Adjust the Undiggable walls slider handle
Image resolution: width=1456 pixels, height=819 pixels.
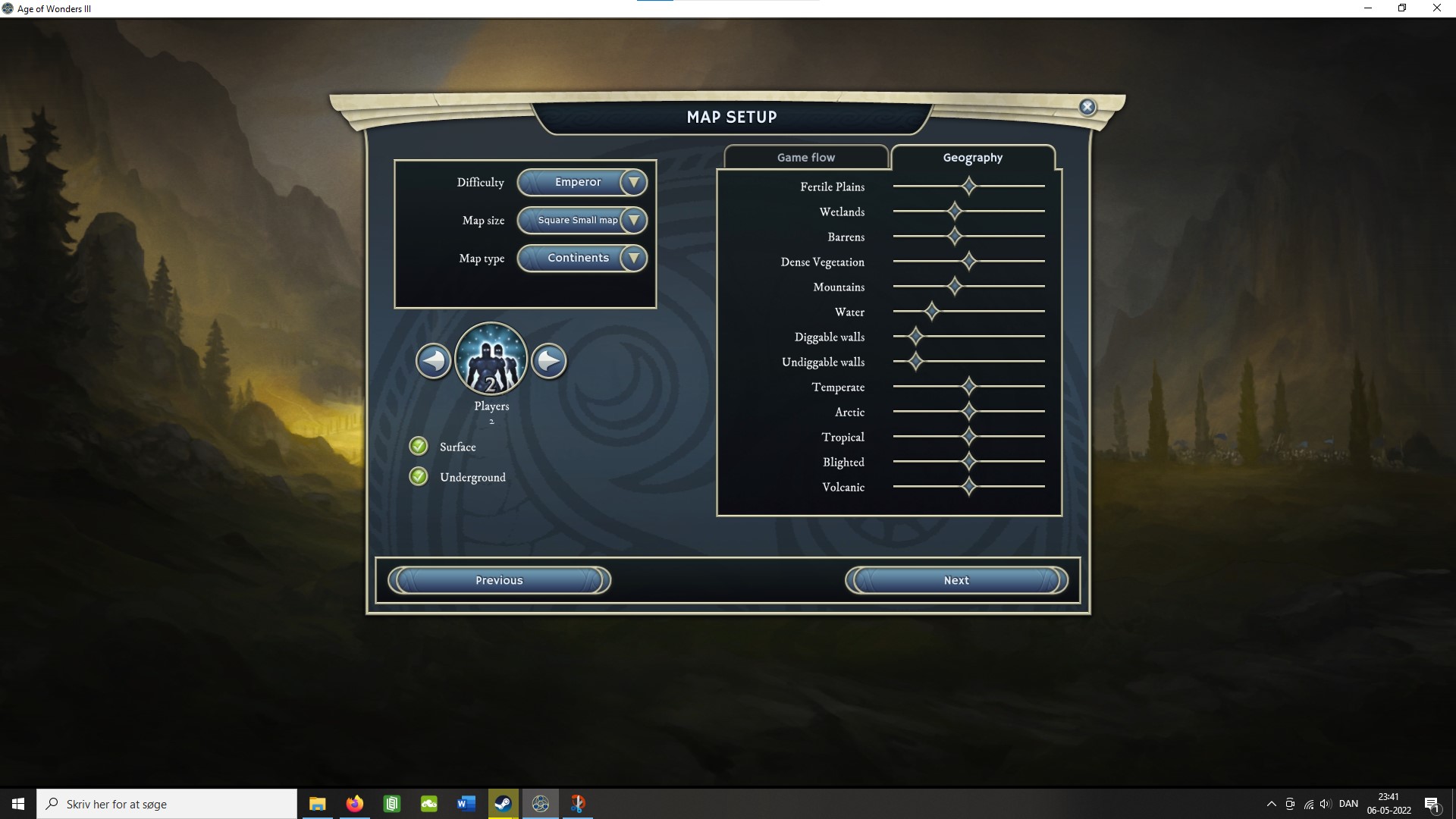915,361
